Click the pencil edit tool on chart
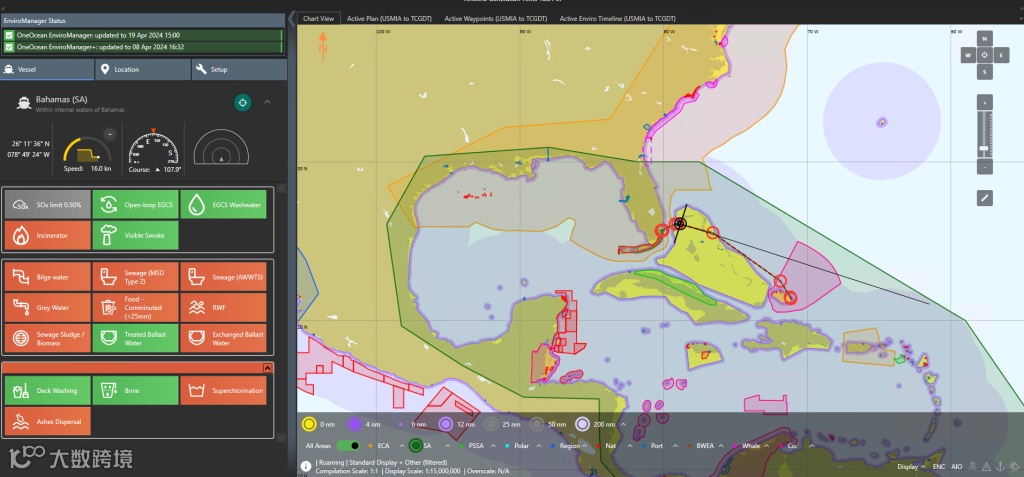Viewport: 1024px width, 477px height. click(984, 198)
